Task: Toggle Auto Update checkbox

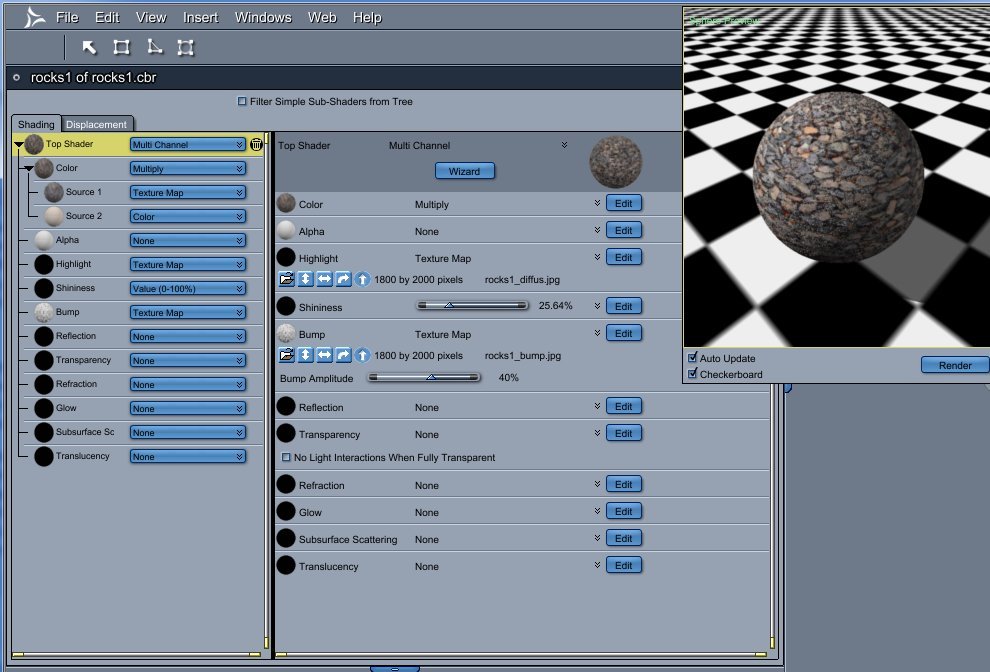Action: tap(693, 357)
